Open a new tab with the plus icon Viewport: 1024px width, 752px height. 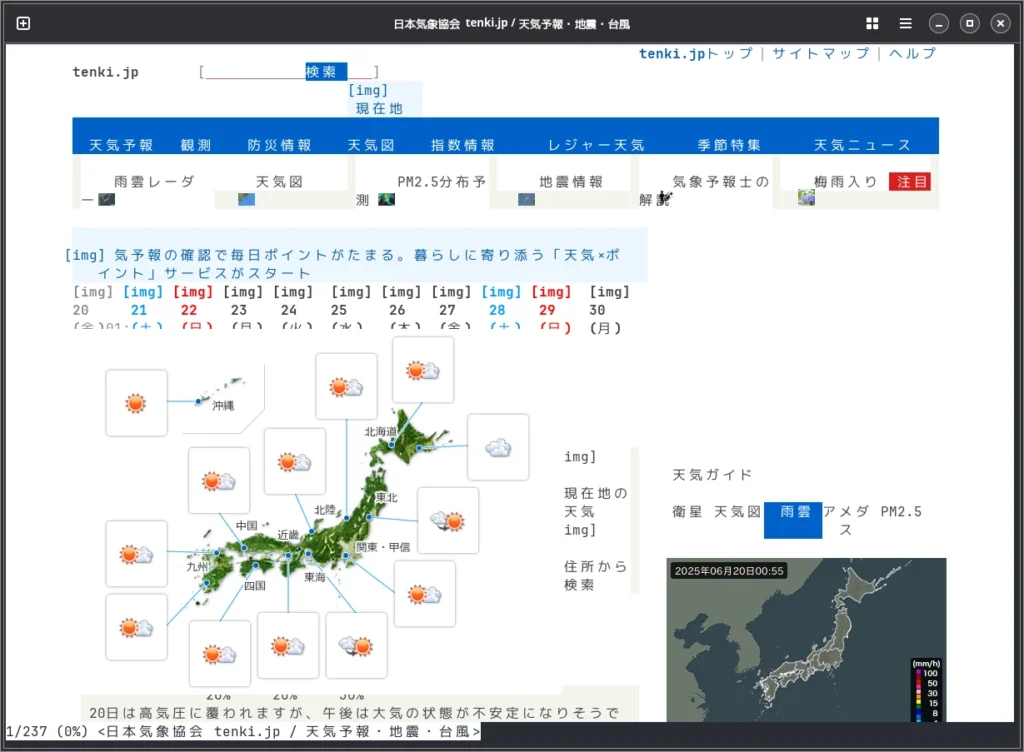[23, 24]
